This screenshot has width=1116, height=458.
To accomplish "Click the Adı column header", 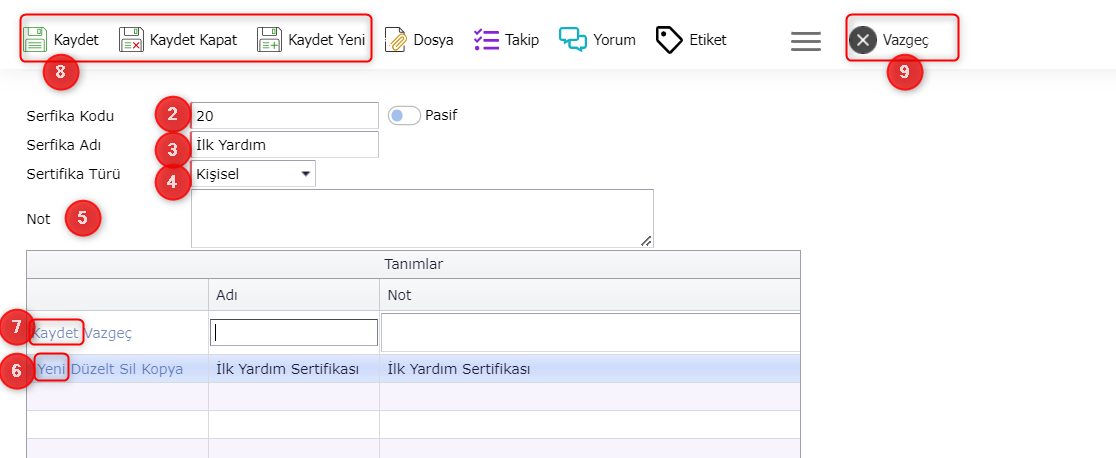I will click(294, 295).
